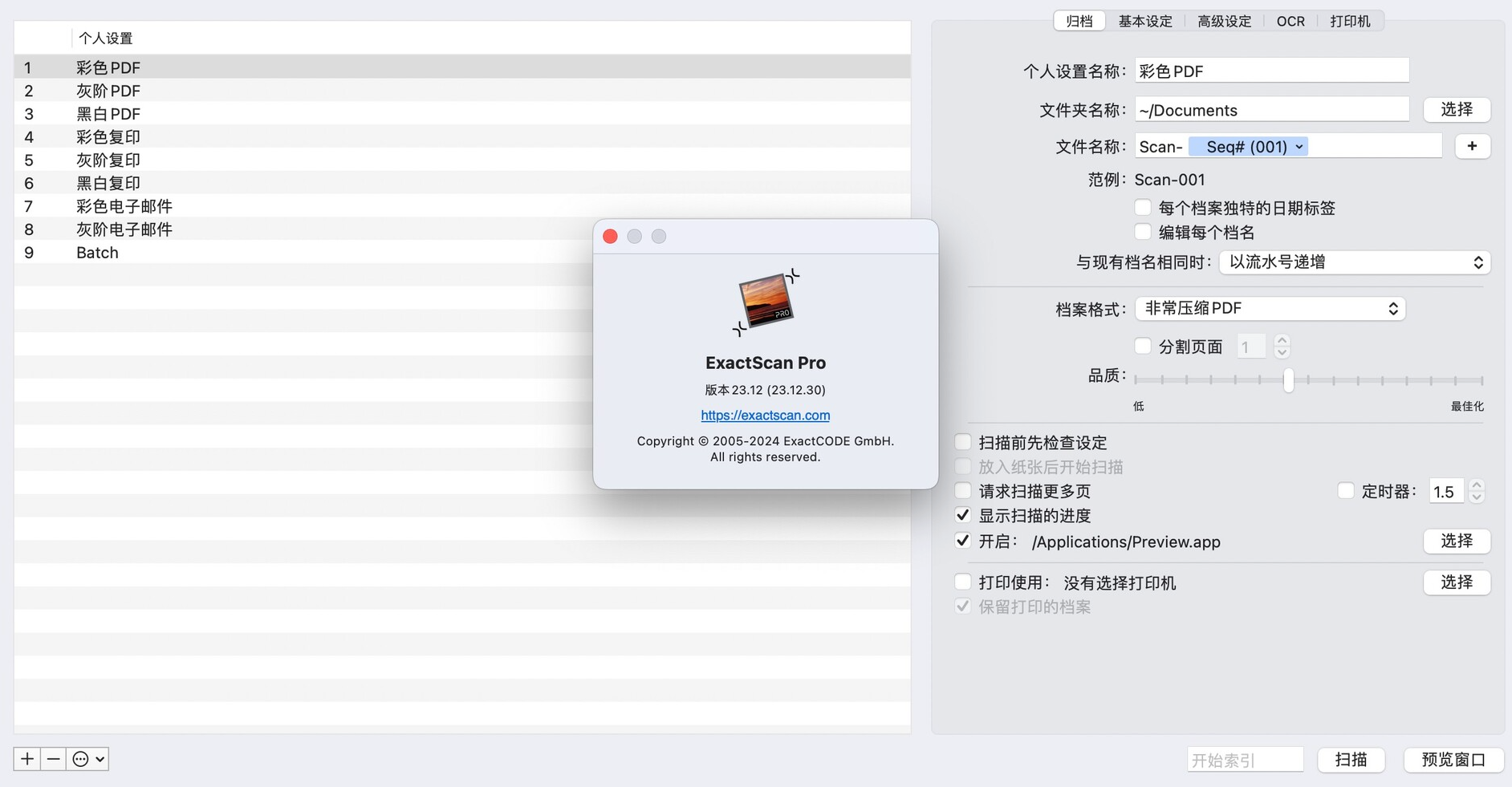Viewport: 1512px width, 787px height.
Task: Enable 扫描前先检查设定 checkbox
Action: (x=963, y=442)
